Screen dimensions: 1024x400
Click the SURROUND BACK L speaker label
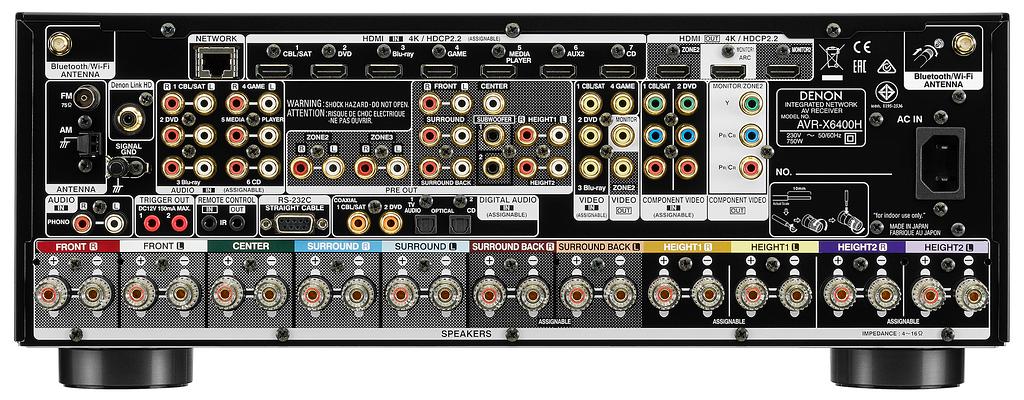click(x=599, y=246)
